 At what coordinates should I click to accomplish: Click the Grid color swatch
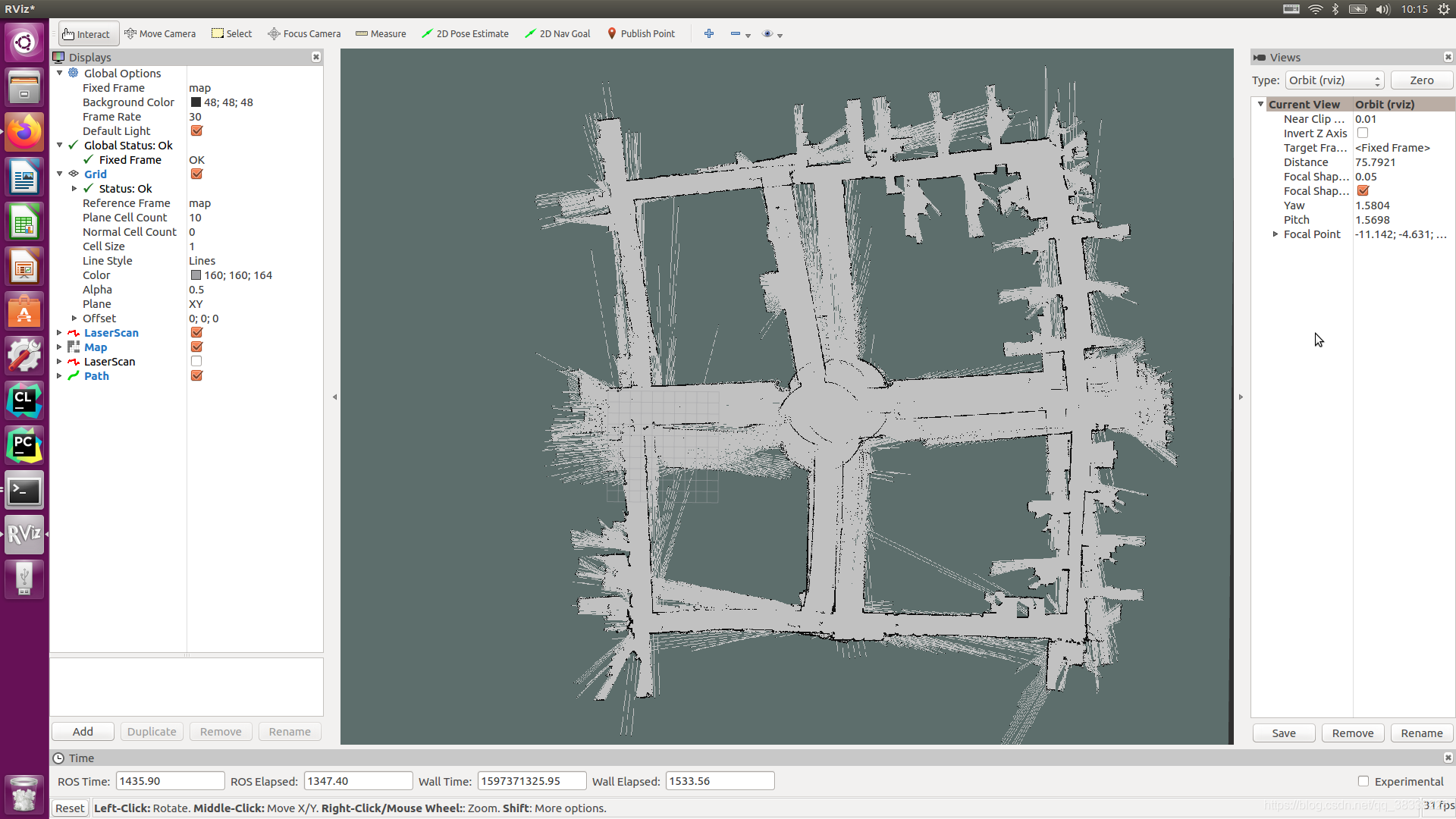196,275
